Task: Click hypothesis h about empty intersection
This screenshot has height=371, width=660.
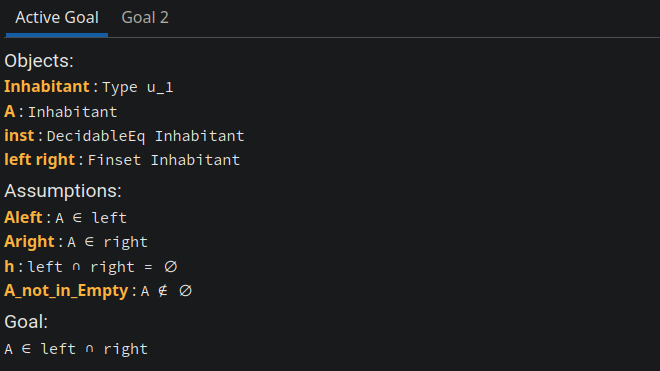Action: (91, 267)
